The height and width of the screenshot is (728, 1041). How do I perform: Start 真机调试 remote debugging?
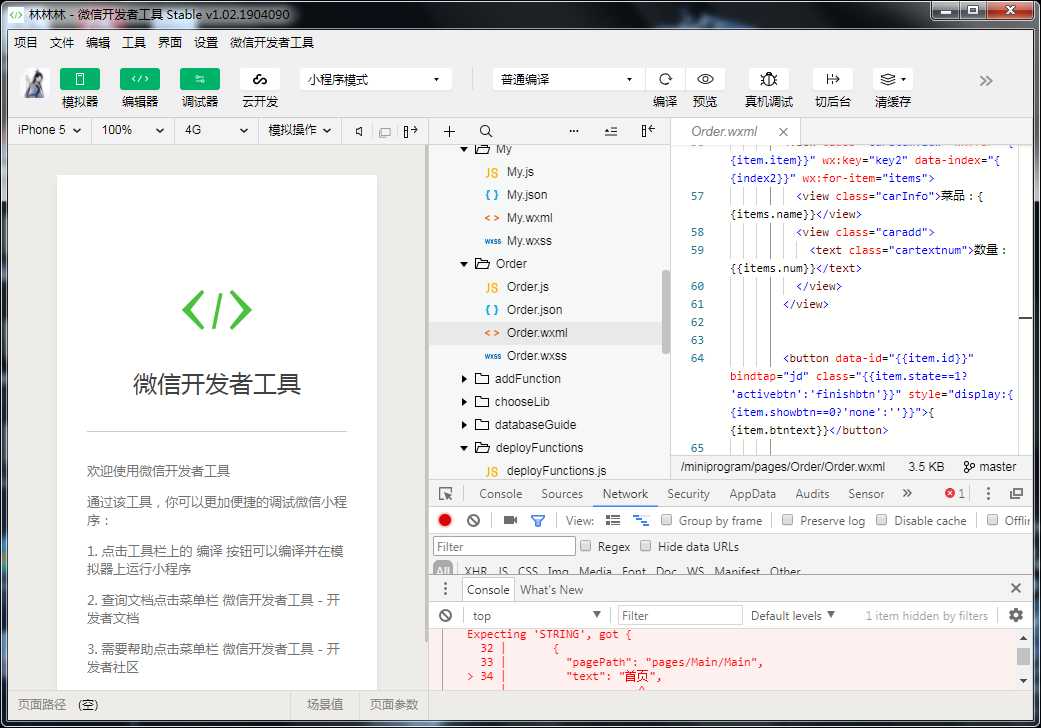point(769,79)
